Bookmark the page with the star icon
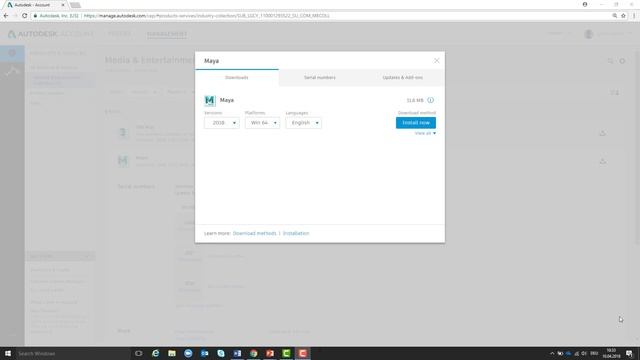This screenshot has width=640, height=360. click(x=623, y=16)
